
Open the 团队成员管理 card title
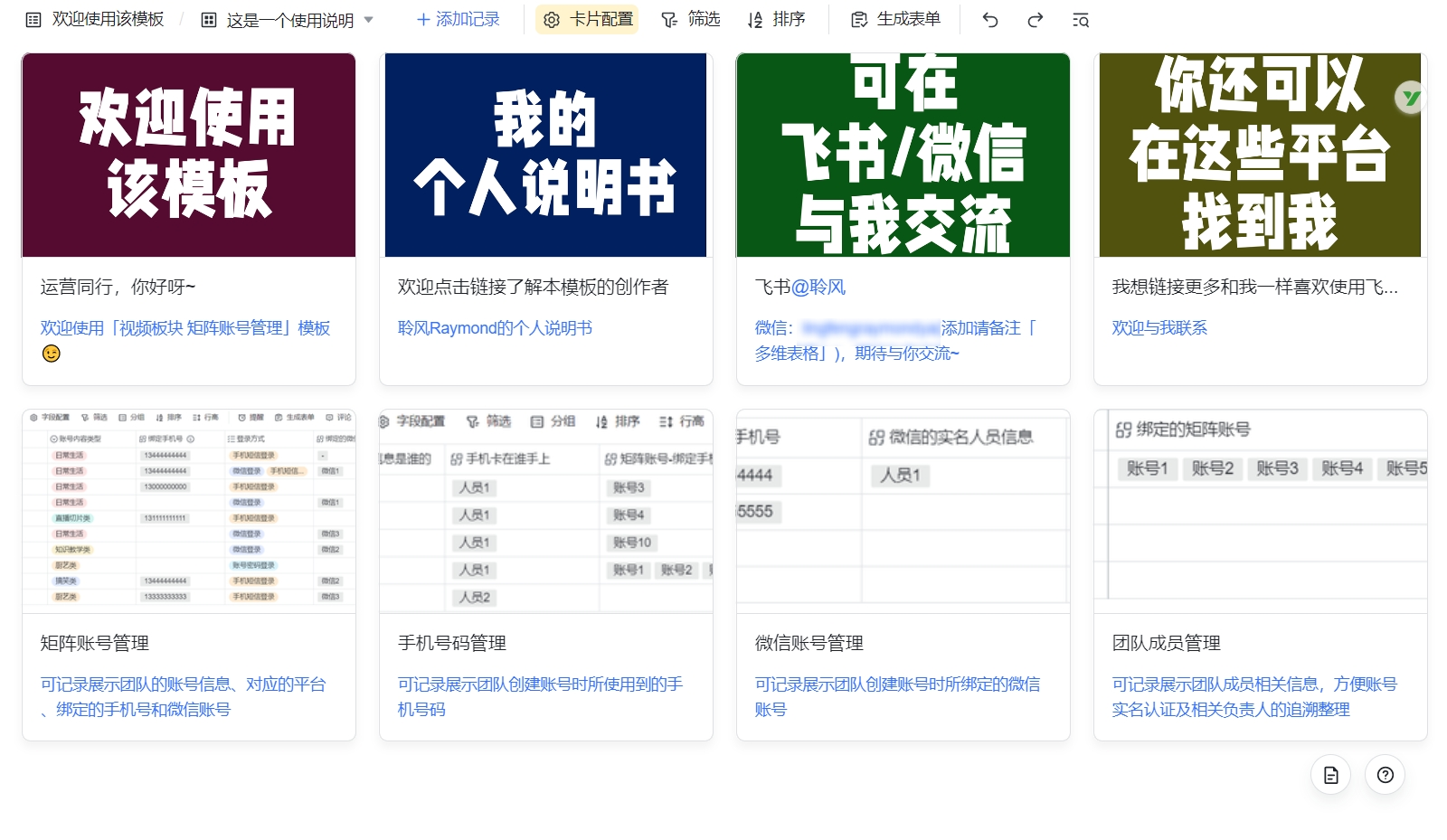click(1167, 643)
